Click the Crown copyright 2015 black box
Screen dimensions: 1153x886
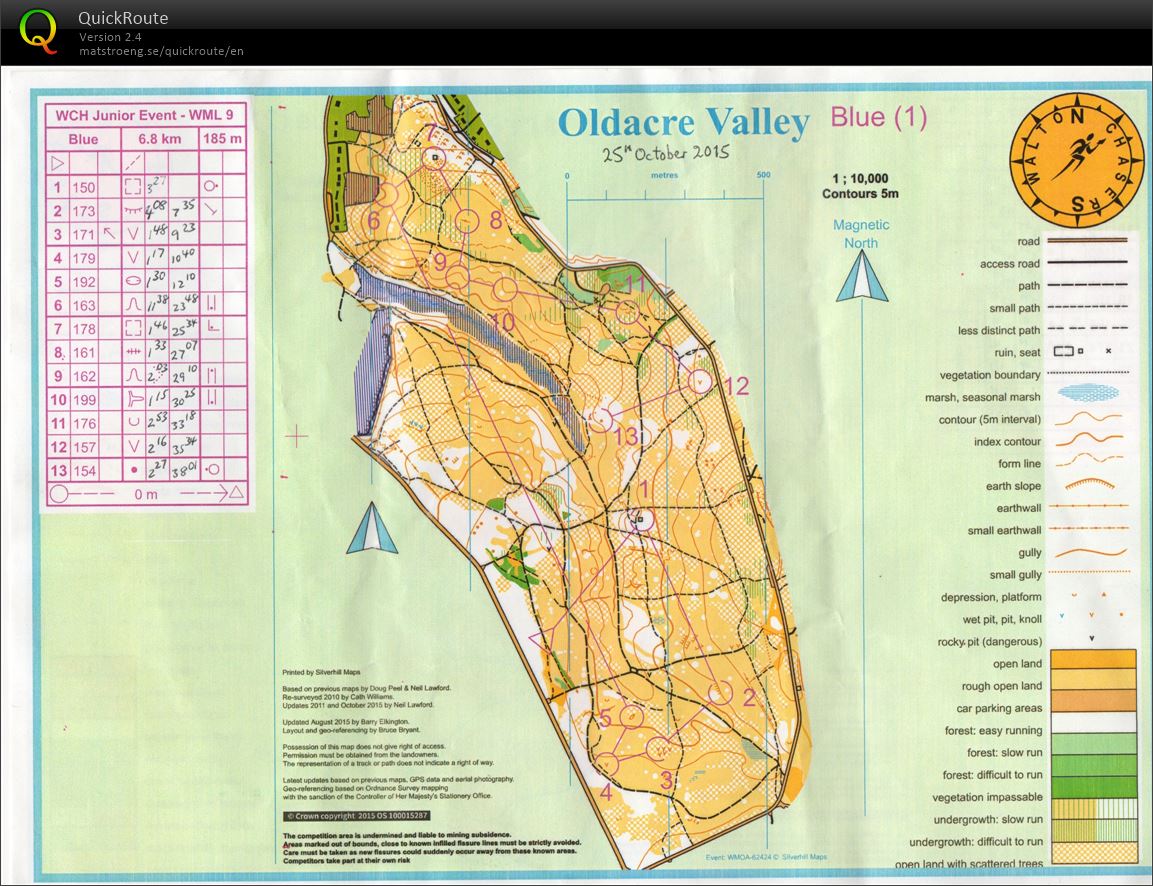[x=357, y=815]
